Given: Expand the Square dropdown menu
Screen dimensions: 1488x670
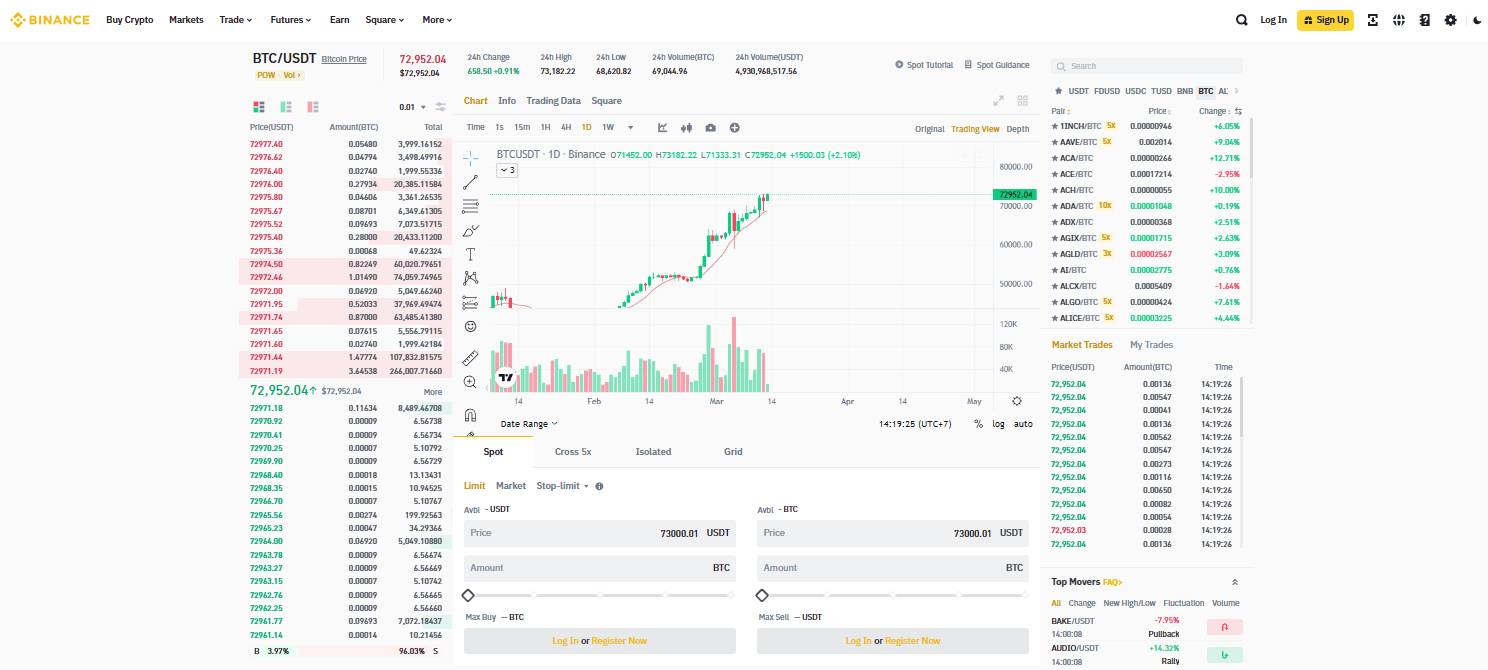Looking at the screenshot, I should [384, 20].
